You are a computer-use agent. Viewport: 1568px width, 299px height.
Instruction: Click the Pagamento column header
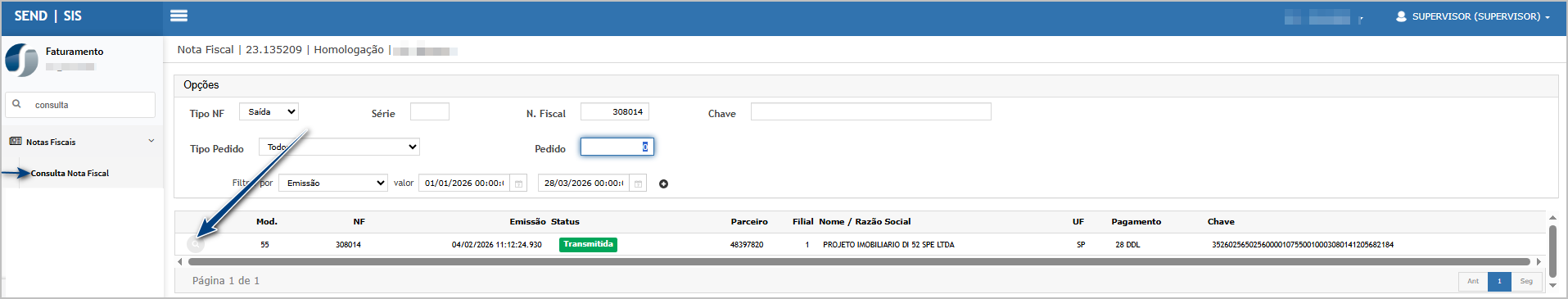pos(1136,221)
